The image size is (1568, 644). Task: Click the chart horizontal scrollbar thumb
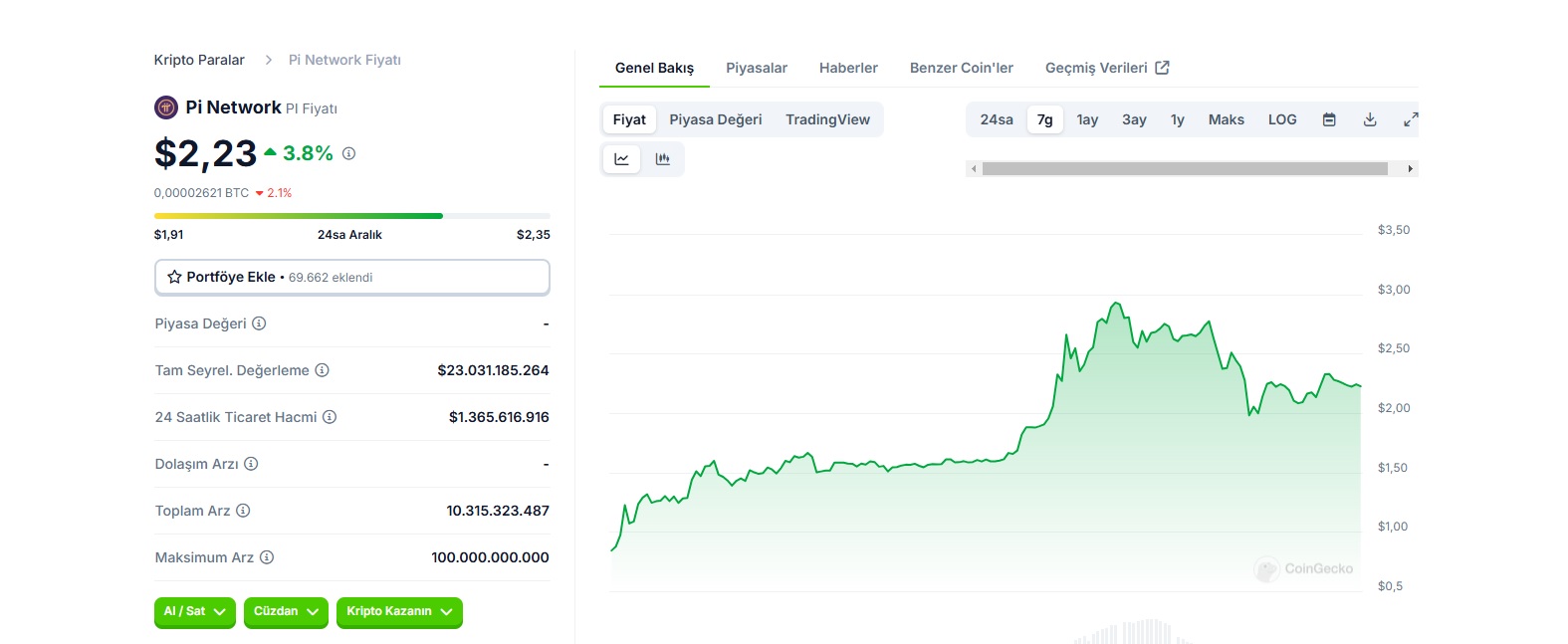1185,169
